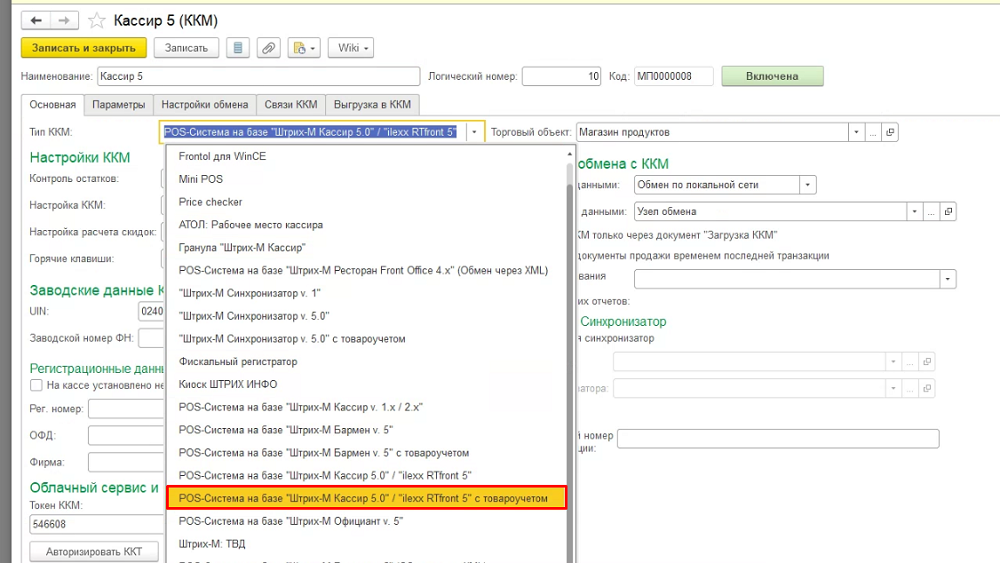This screenshot has height=563, width=1000.
Task: Open the reports icon dropdown in the toolbar
Action: (303, 48)
